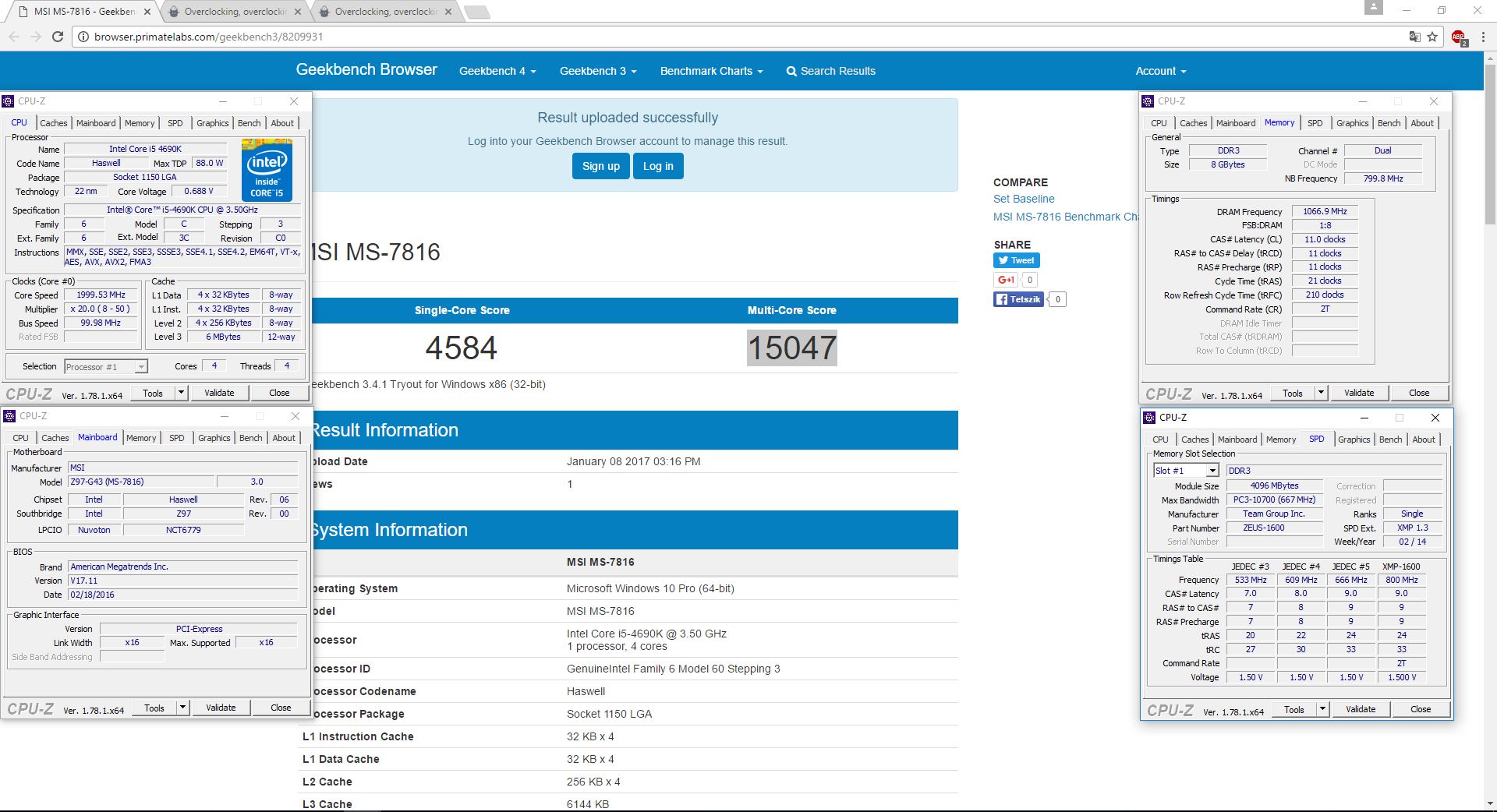
Task: Click Mainboard model Z97-G43 (MS-7816) field
Action: pyautogui.click(x=140, y=482)
